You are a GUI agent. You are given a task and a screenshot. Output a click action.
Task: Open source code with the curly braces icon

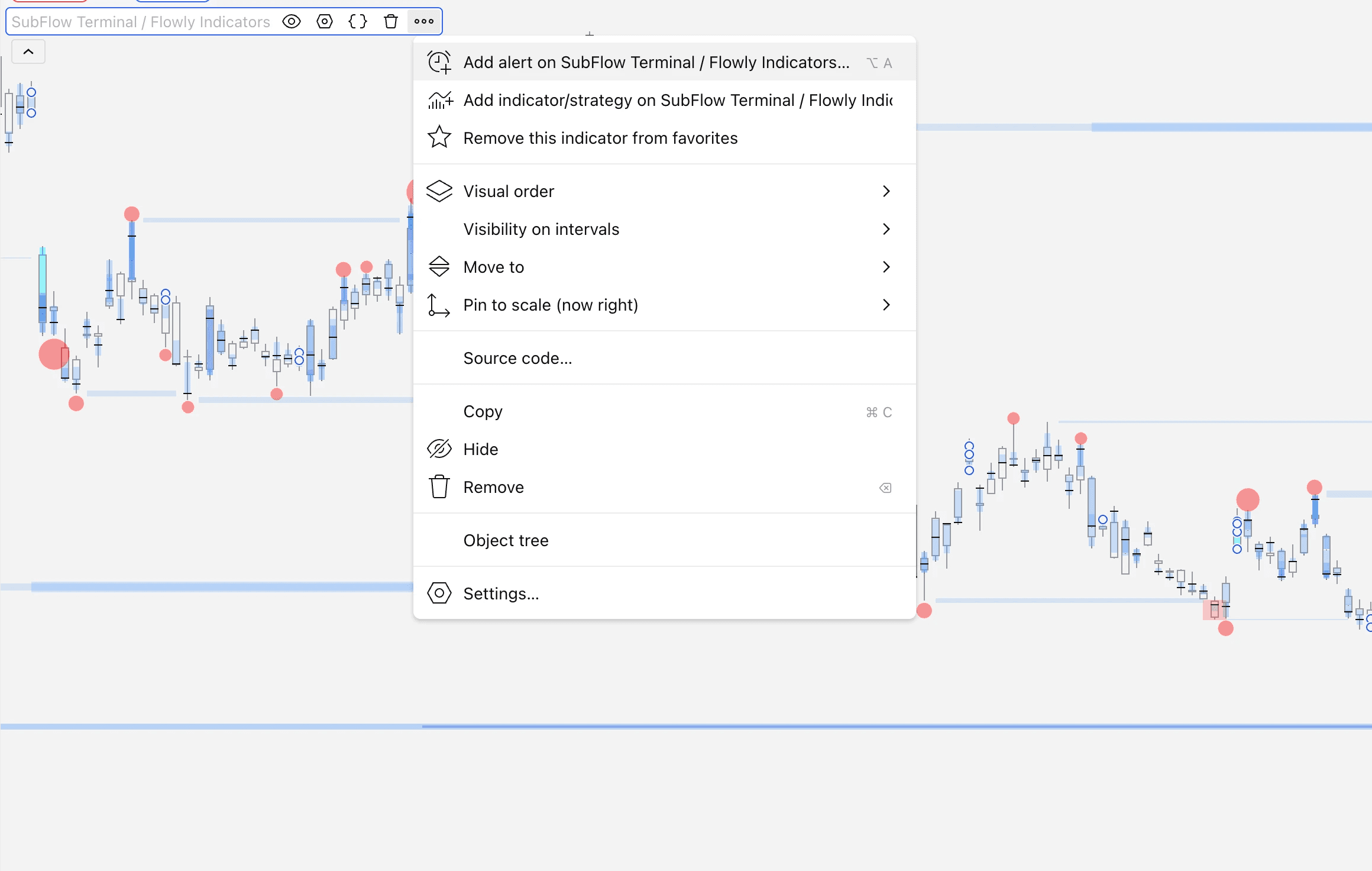point(358,21)
